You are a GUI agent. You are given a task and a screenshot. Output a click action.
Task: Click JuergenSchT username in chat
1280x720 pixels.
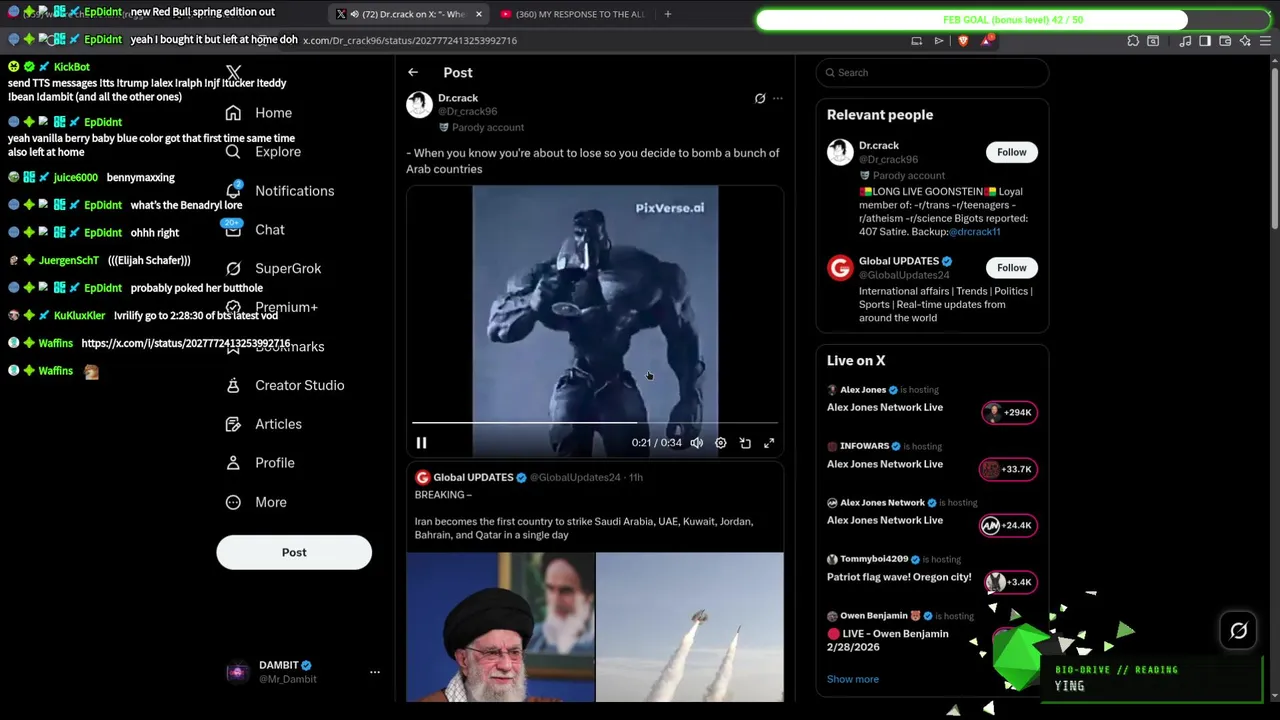click(69, 261)
